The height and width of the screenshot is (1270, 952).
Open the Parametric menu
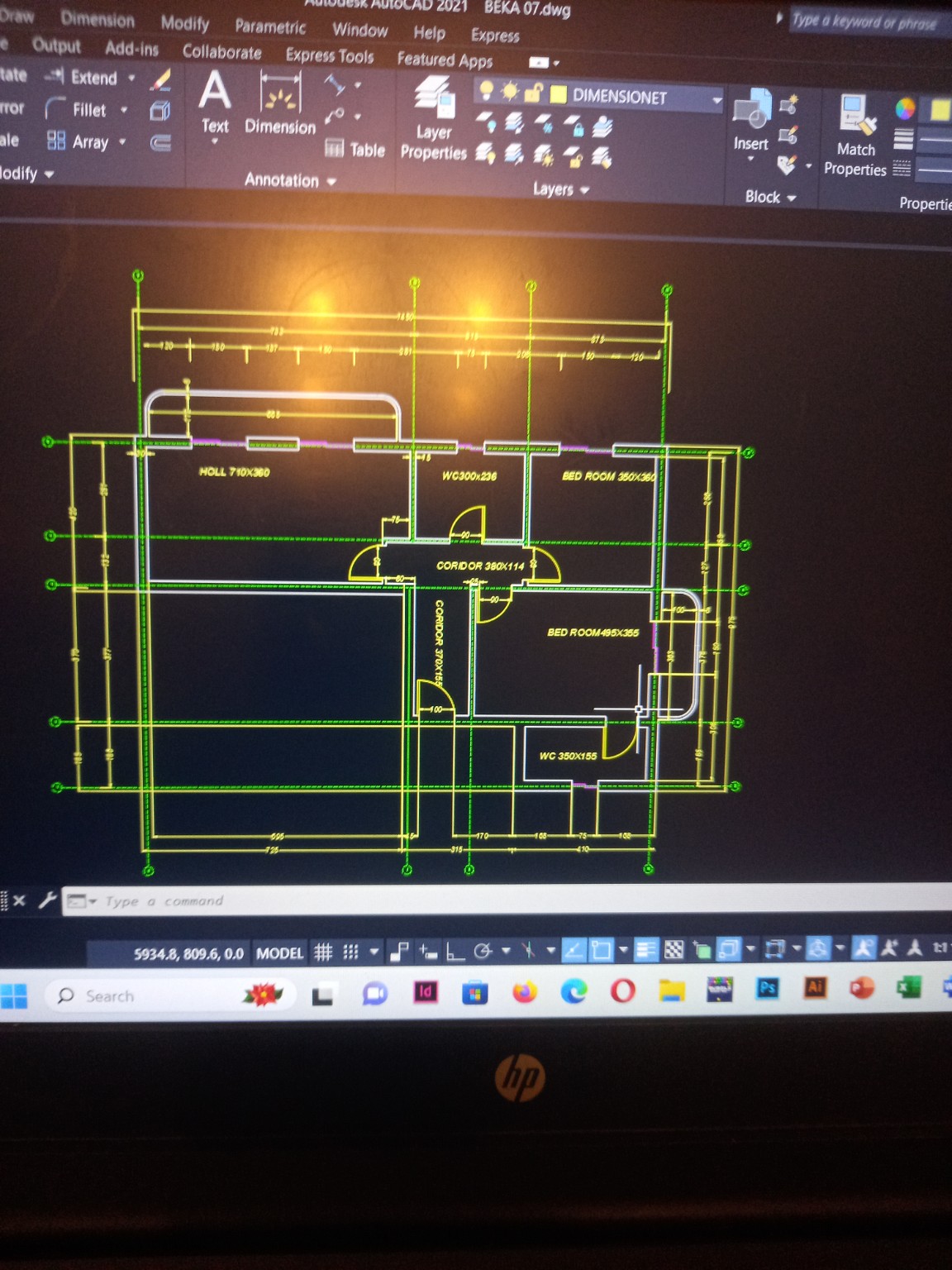pos(269,26)
